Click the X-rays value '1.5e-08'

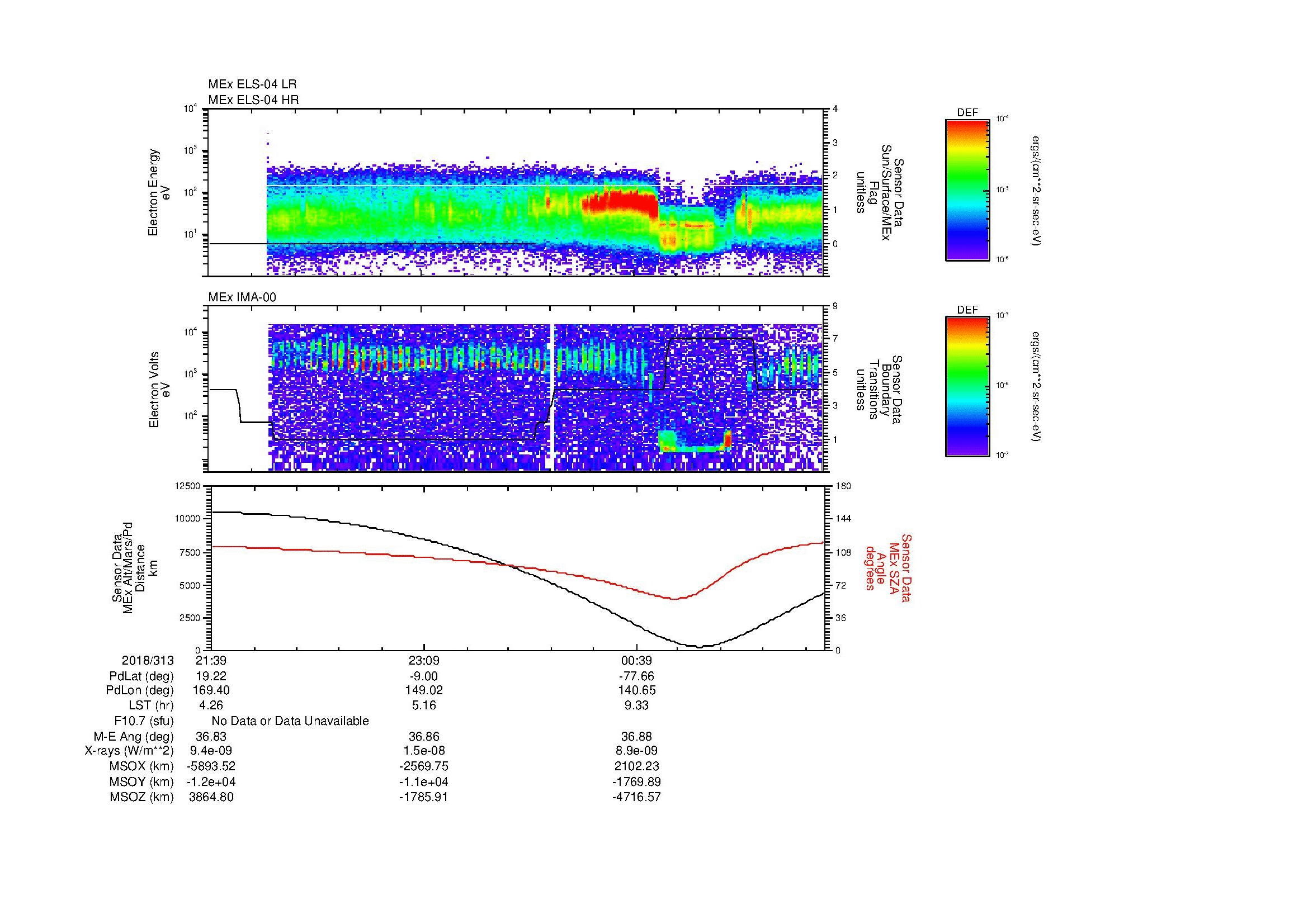424,751
